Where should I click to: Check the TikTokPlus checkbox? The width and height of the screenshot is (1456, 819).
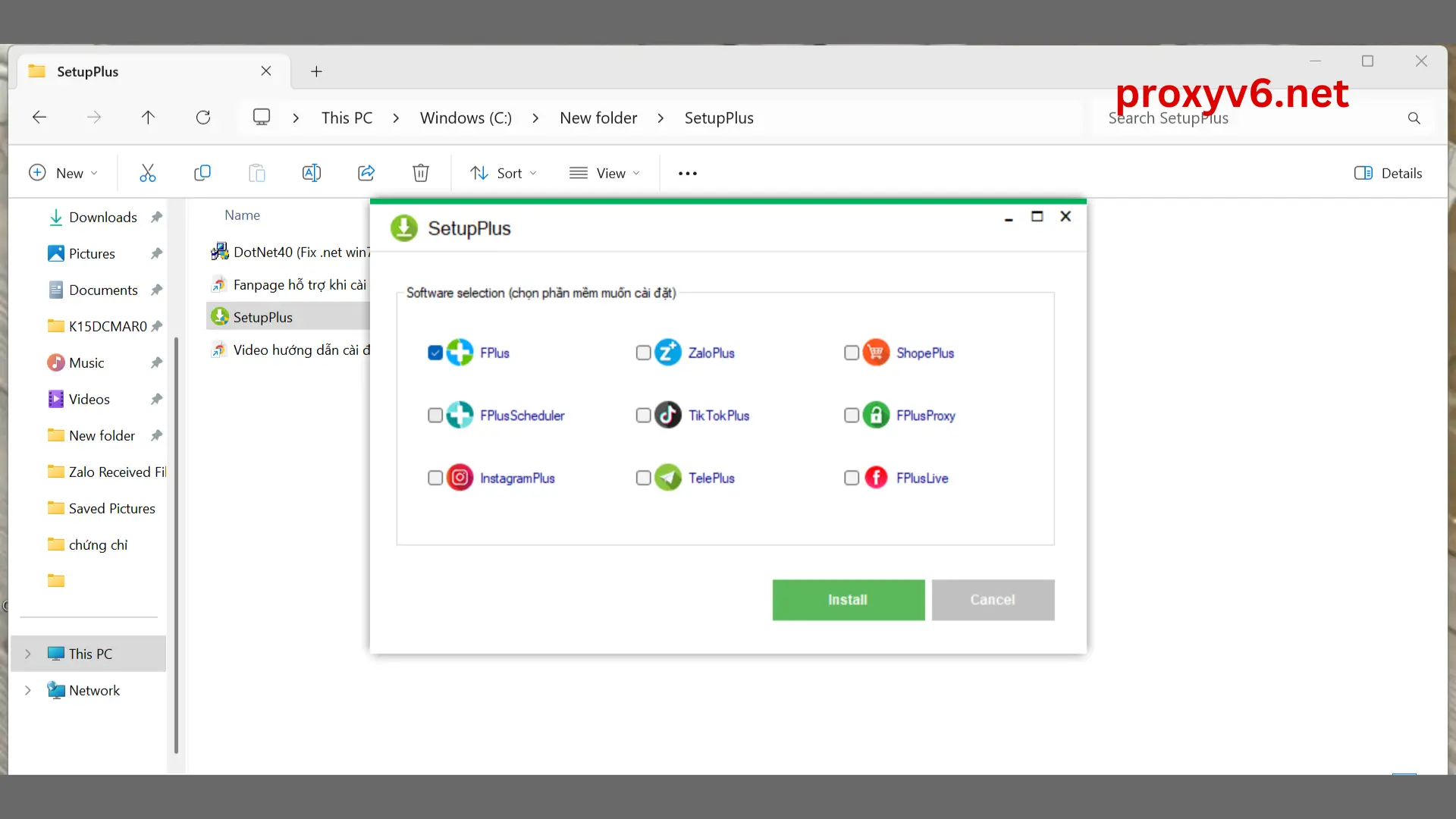[x=644, y=415]
